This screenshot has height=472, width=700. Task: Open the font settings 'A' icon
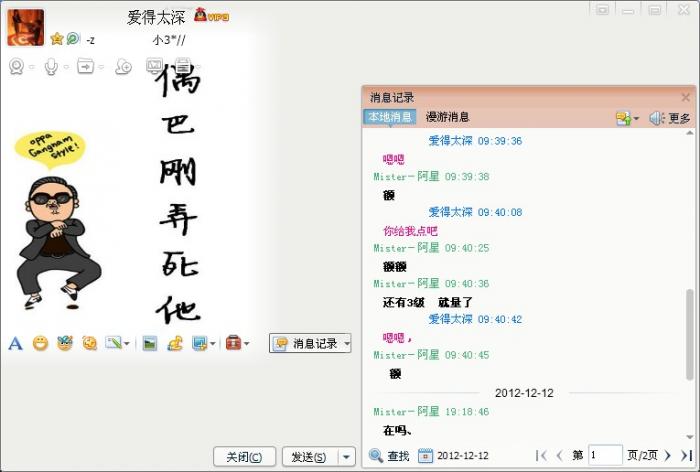15,343
